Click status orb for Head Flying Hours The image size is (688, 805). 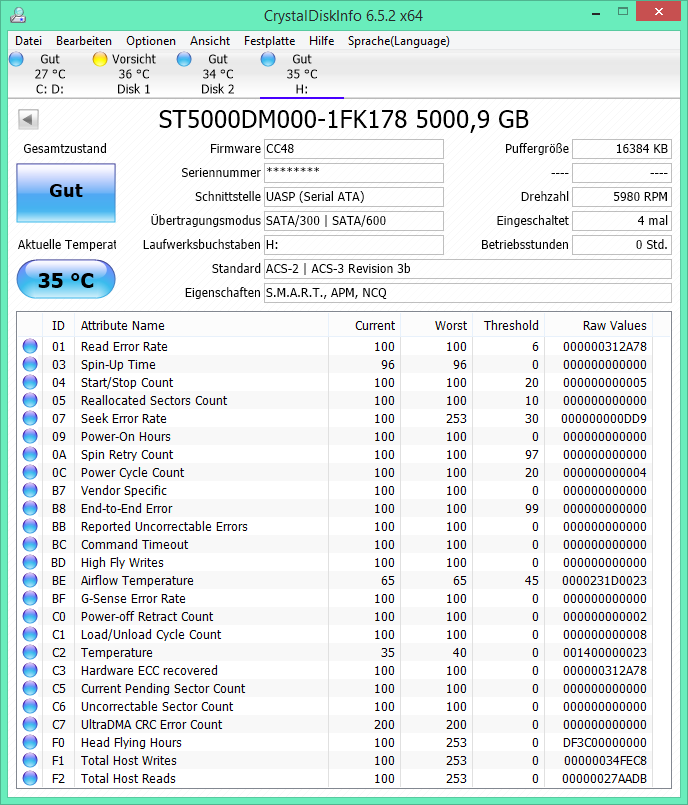coord(30,741)
